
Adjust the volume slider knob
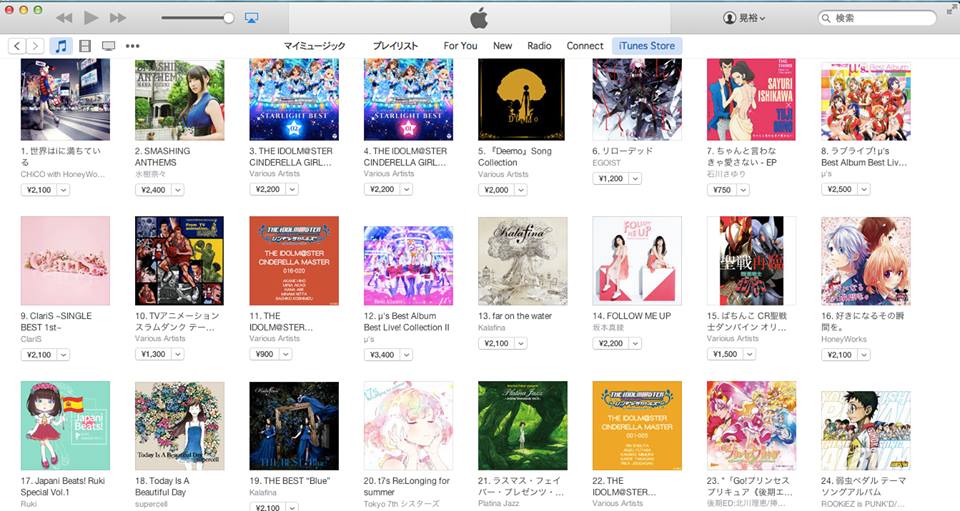(228, 18)
